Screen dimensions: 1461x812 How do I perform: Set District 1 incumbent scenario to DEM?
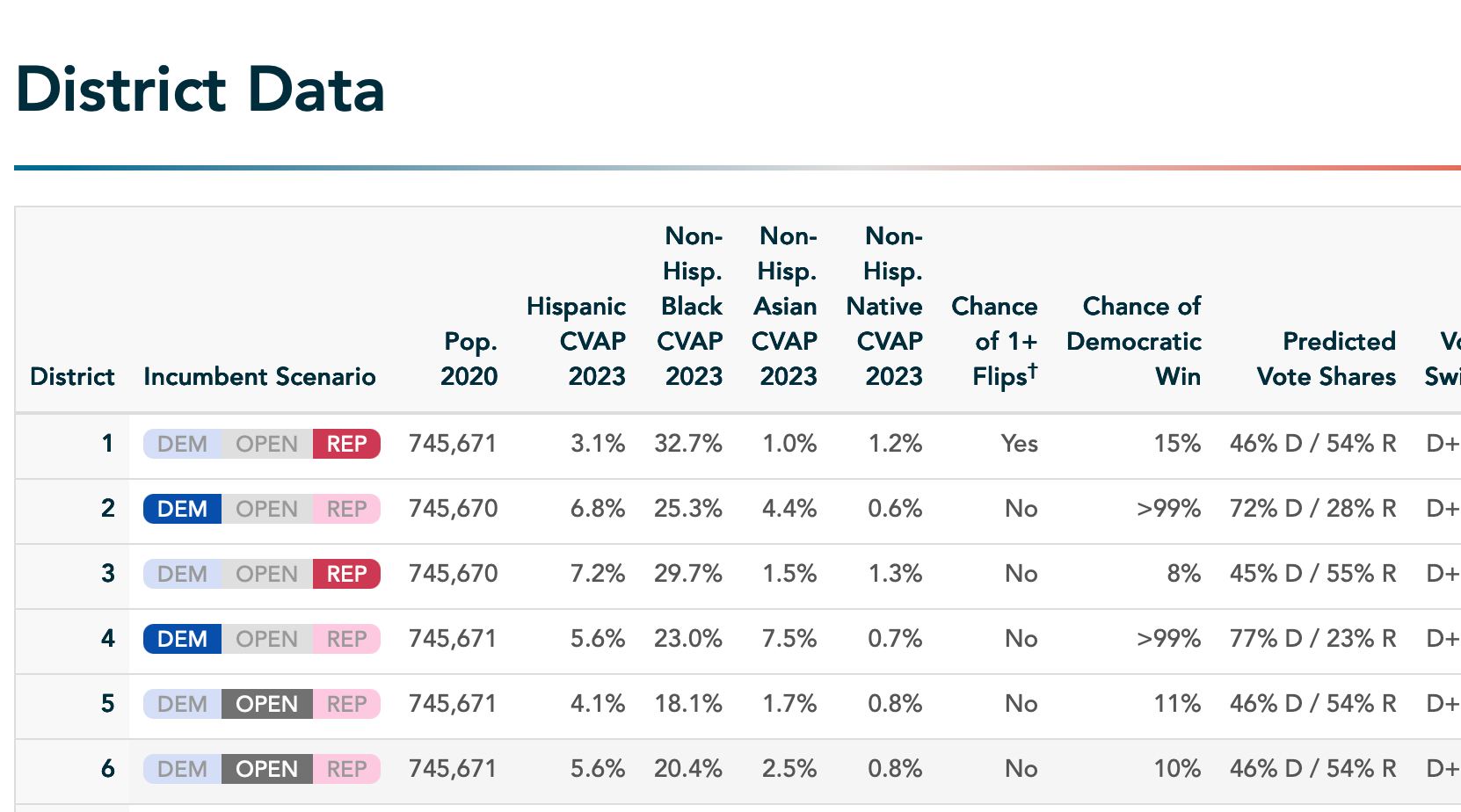pyautogui.click(x=182, y=444)
